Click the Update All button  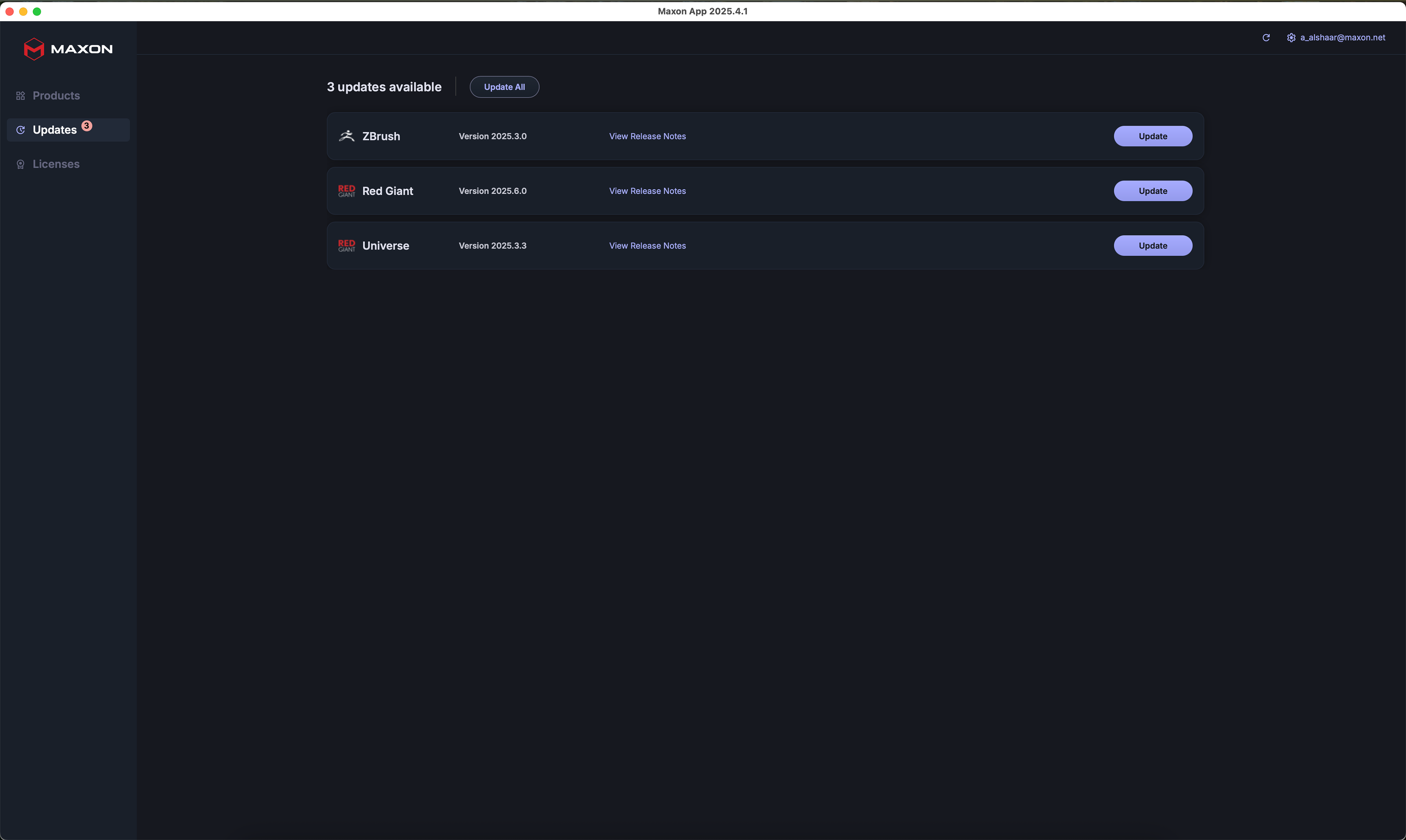click(x=504, y=87)
